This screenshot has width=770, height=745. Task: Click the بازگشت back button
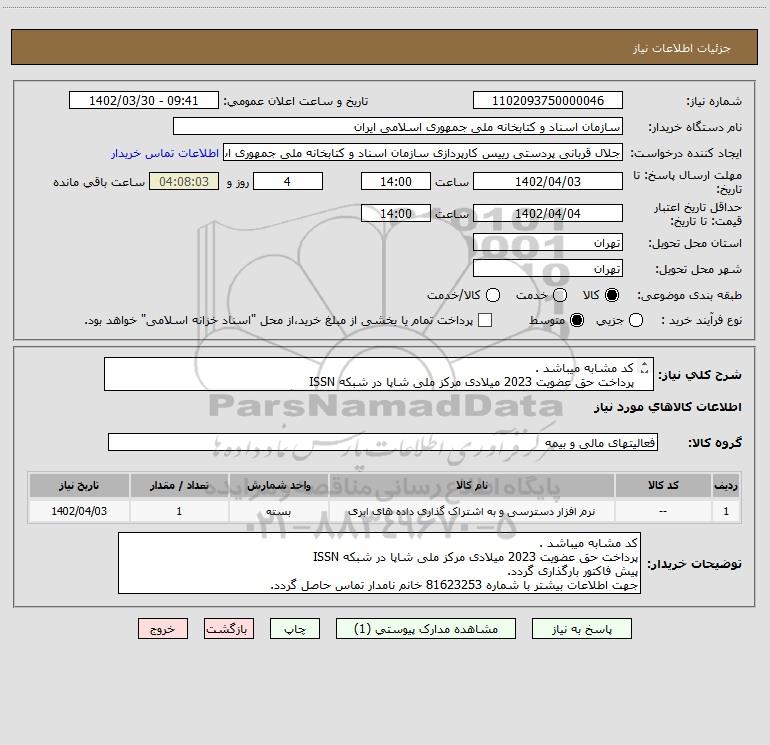click(229, 629)
